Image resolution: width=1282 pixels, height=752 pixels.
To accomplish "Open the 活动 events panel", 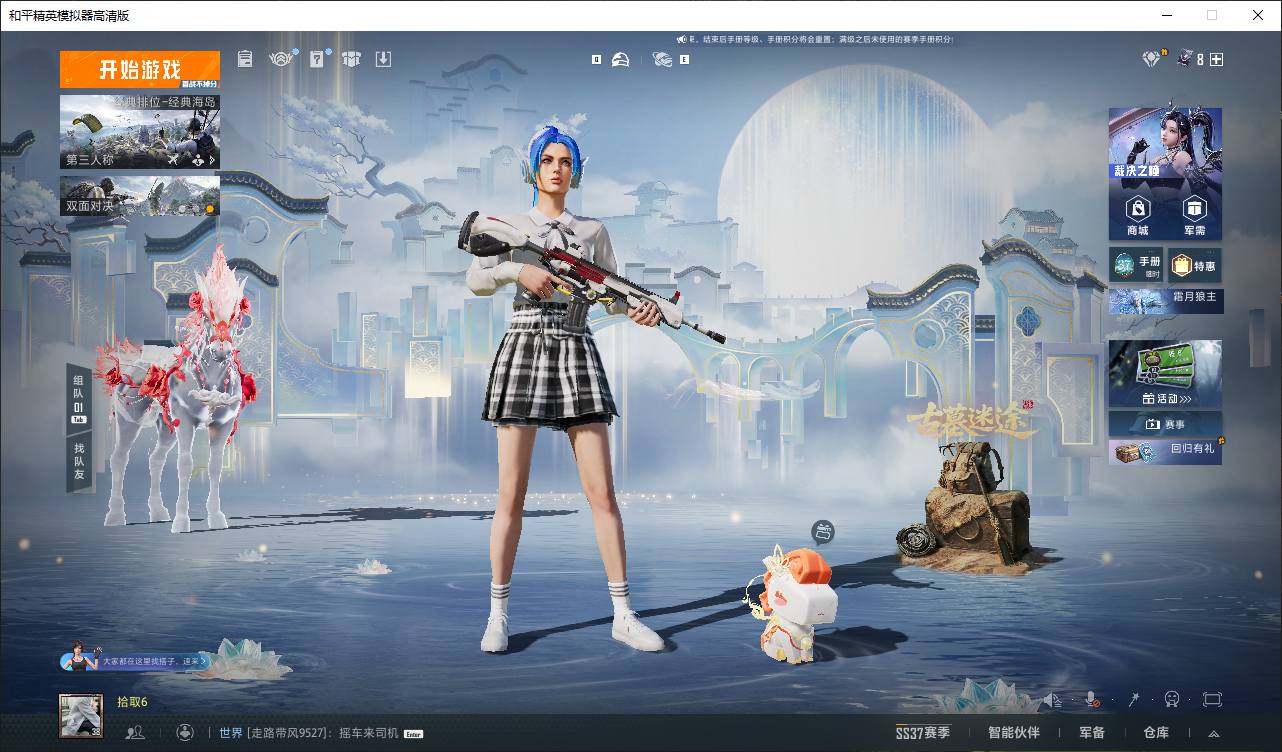I will (x=1165, y=373).
